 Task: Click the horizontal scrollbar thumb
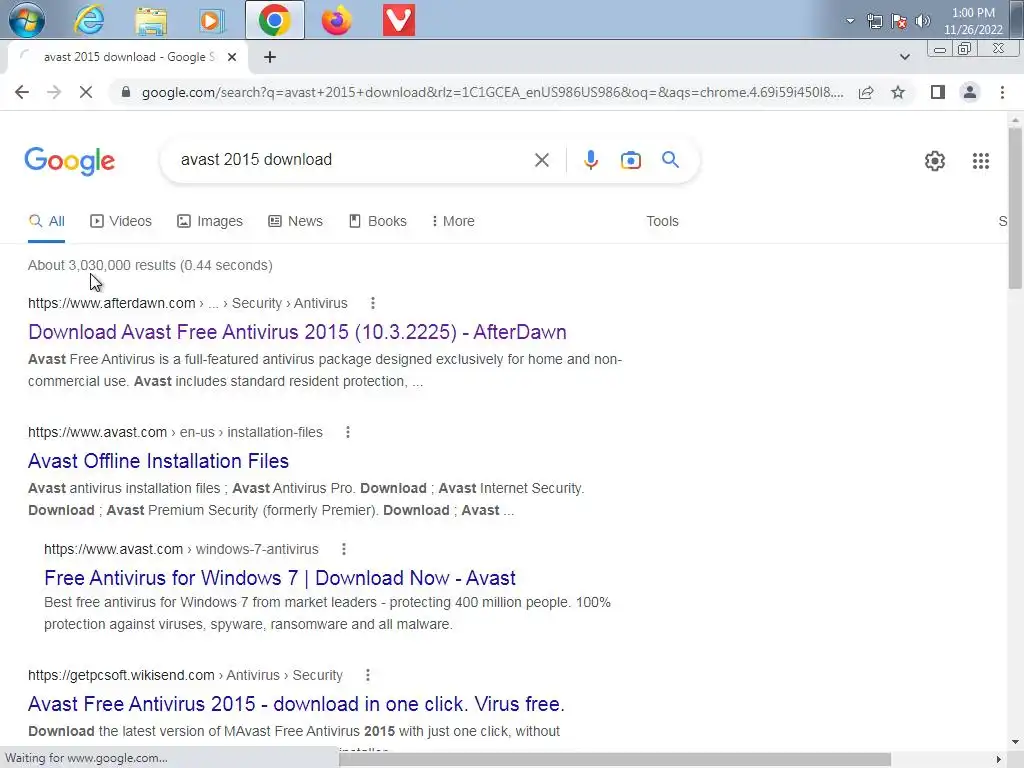coord(615,760)
